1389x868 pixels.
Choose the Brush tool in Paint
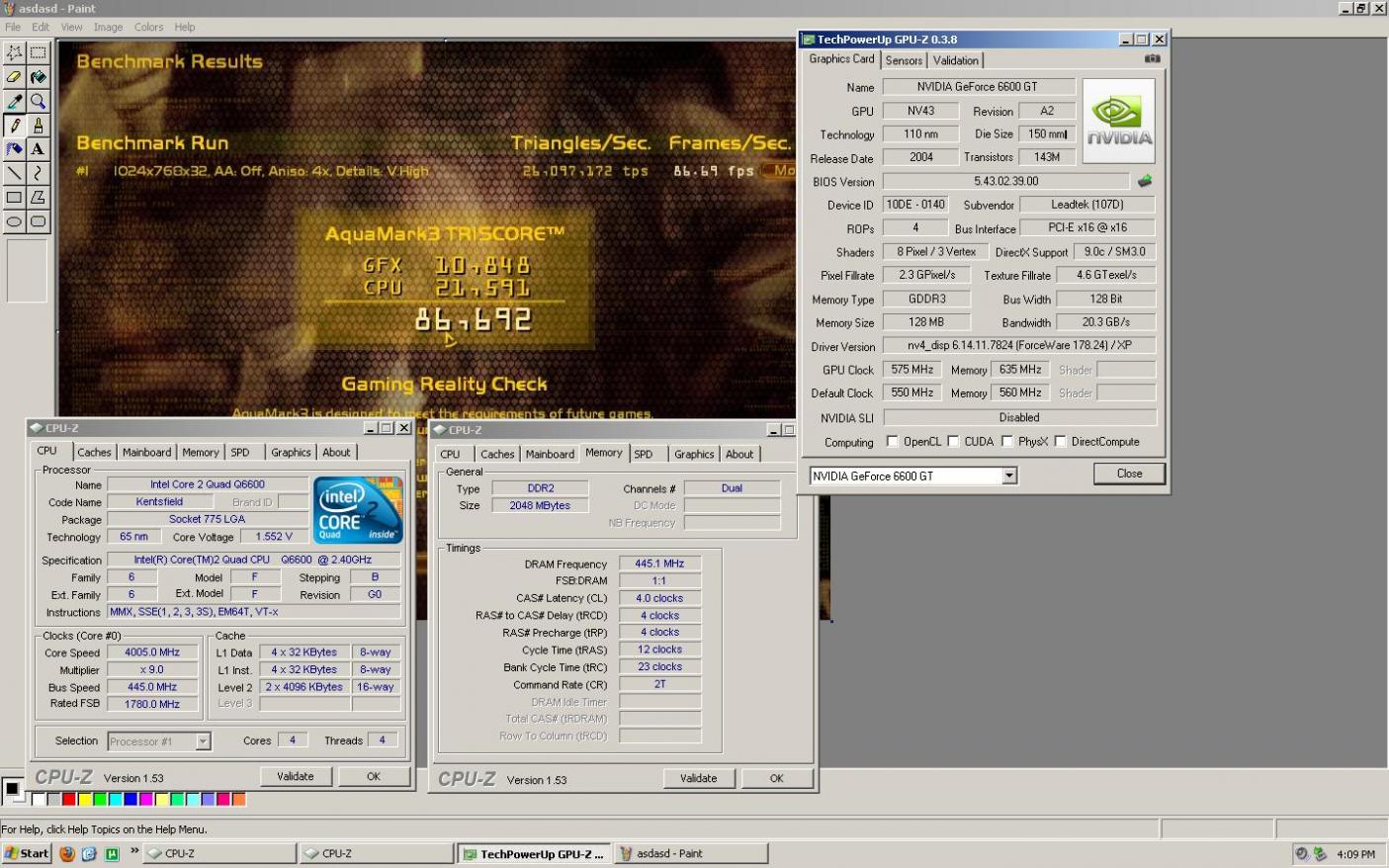(x=38, y=126)
